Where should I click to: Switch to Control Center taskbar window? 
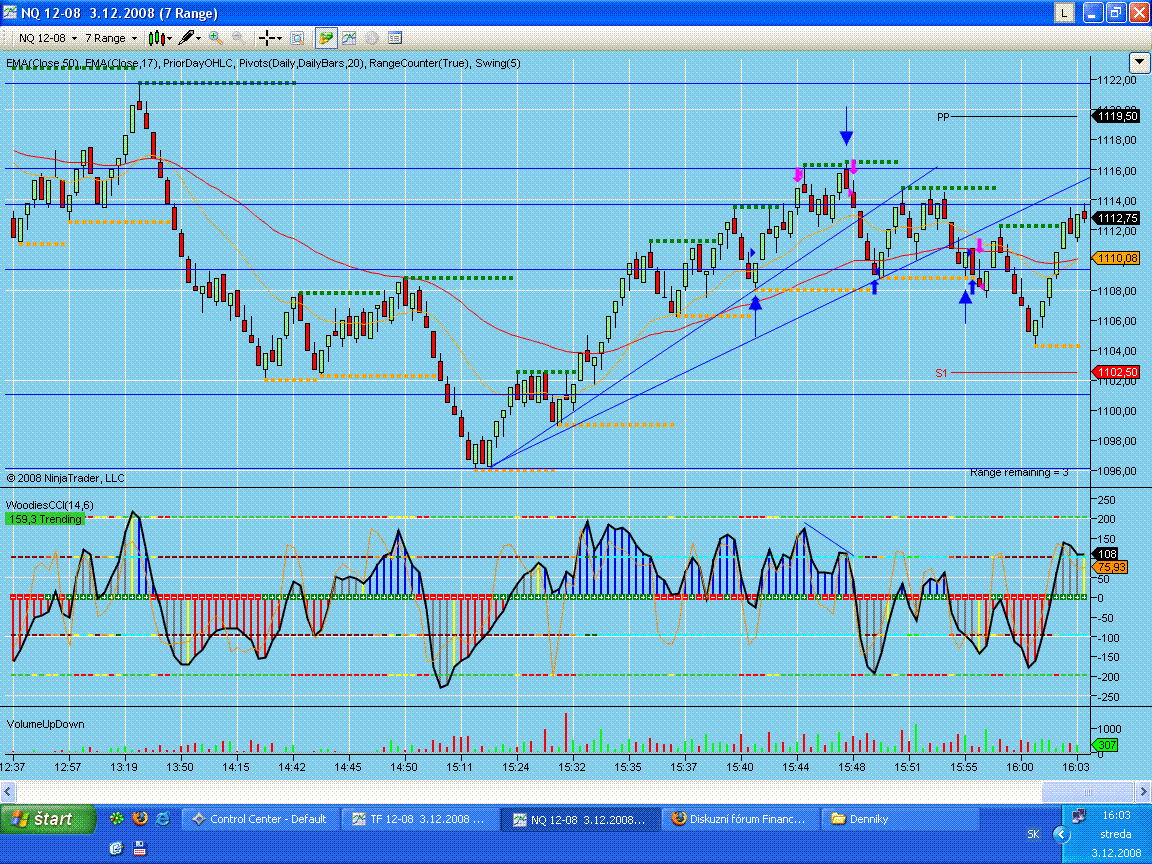[x=259, y=819]
